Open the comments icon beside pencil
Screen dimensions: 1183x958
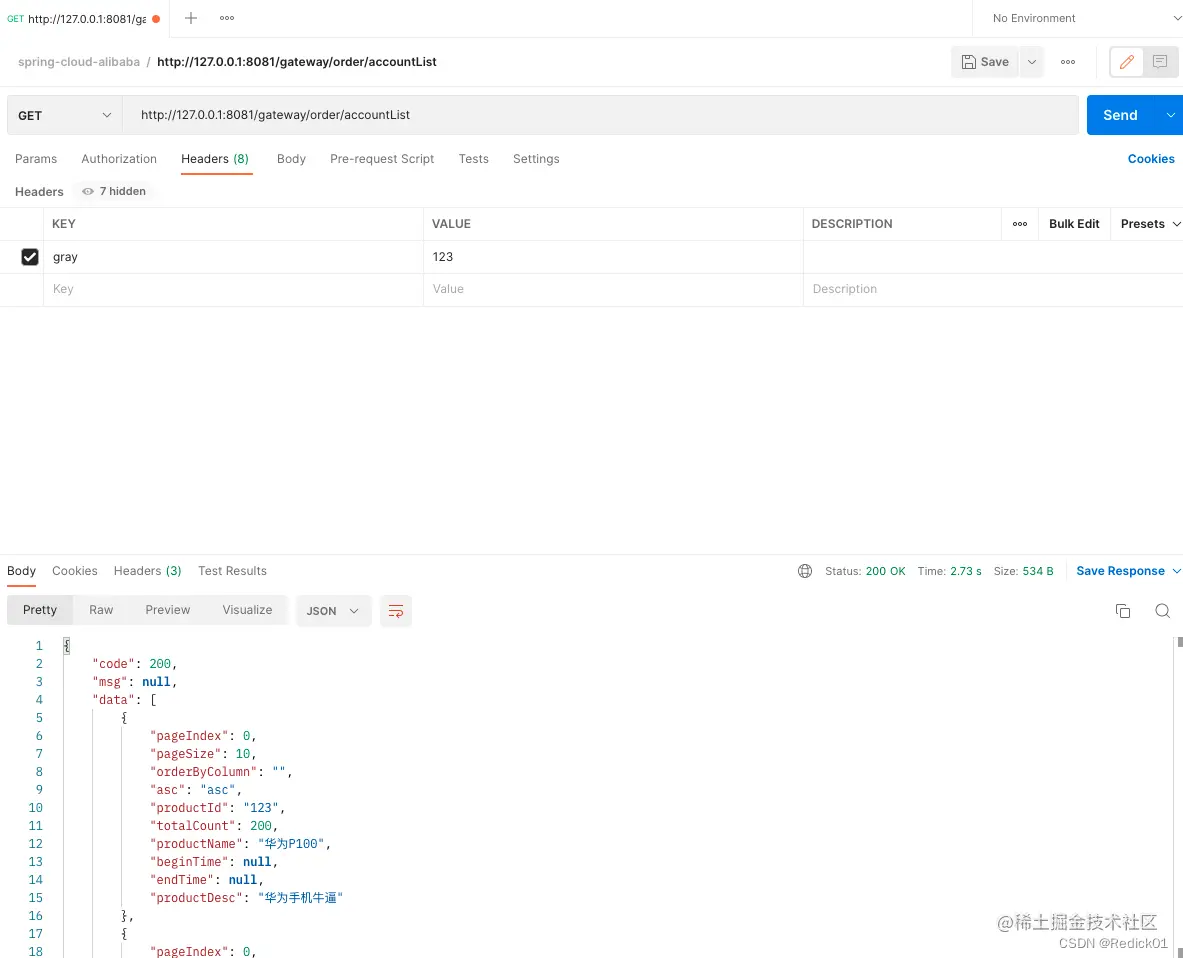[x=1160, y=62]
